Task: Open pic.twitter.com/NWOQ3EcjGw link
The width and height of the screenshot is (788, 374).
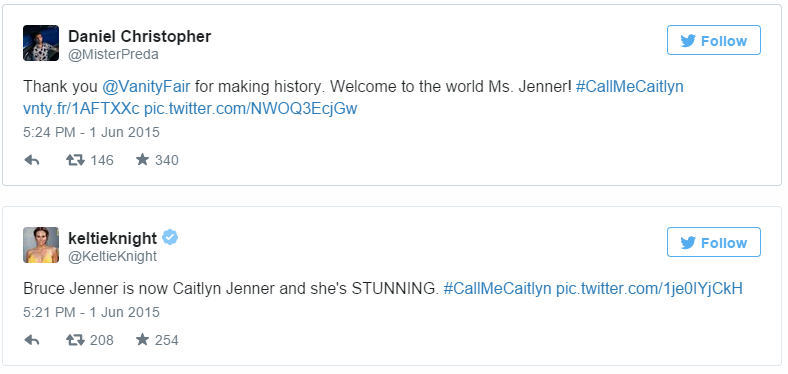Action: [250, 109]
